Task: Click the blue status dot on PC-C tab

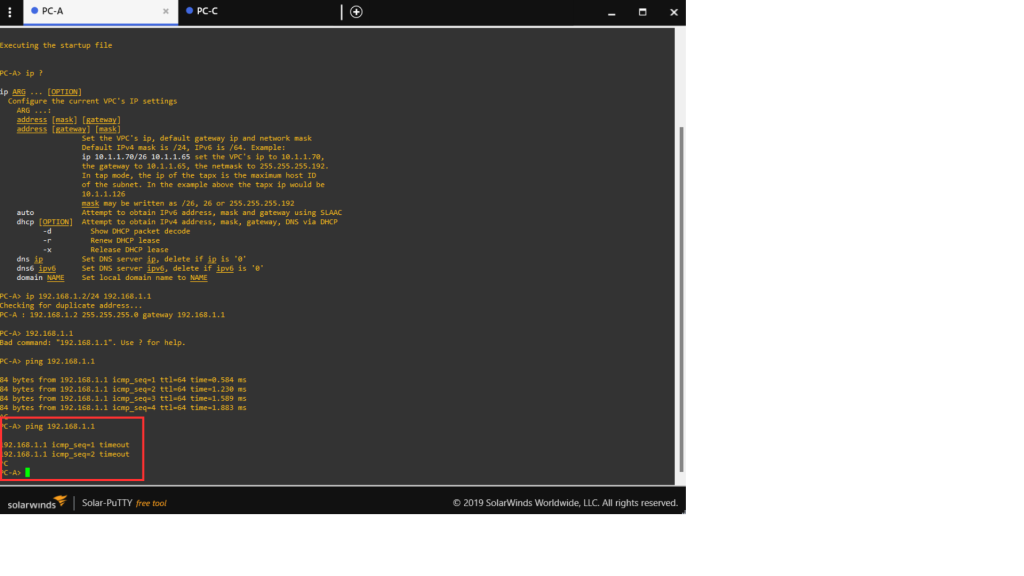Action: coord(190,12)
